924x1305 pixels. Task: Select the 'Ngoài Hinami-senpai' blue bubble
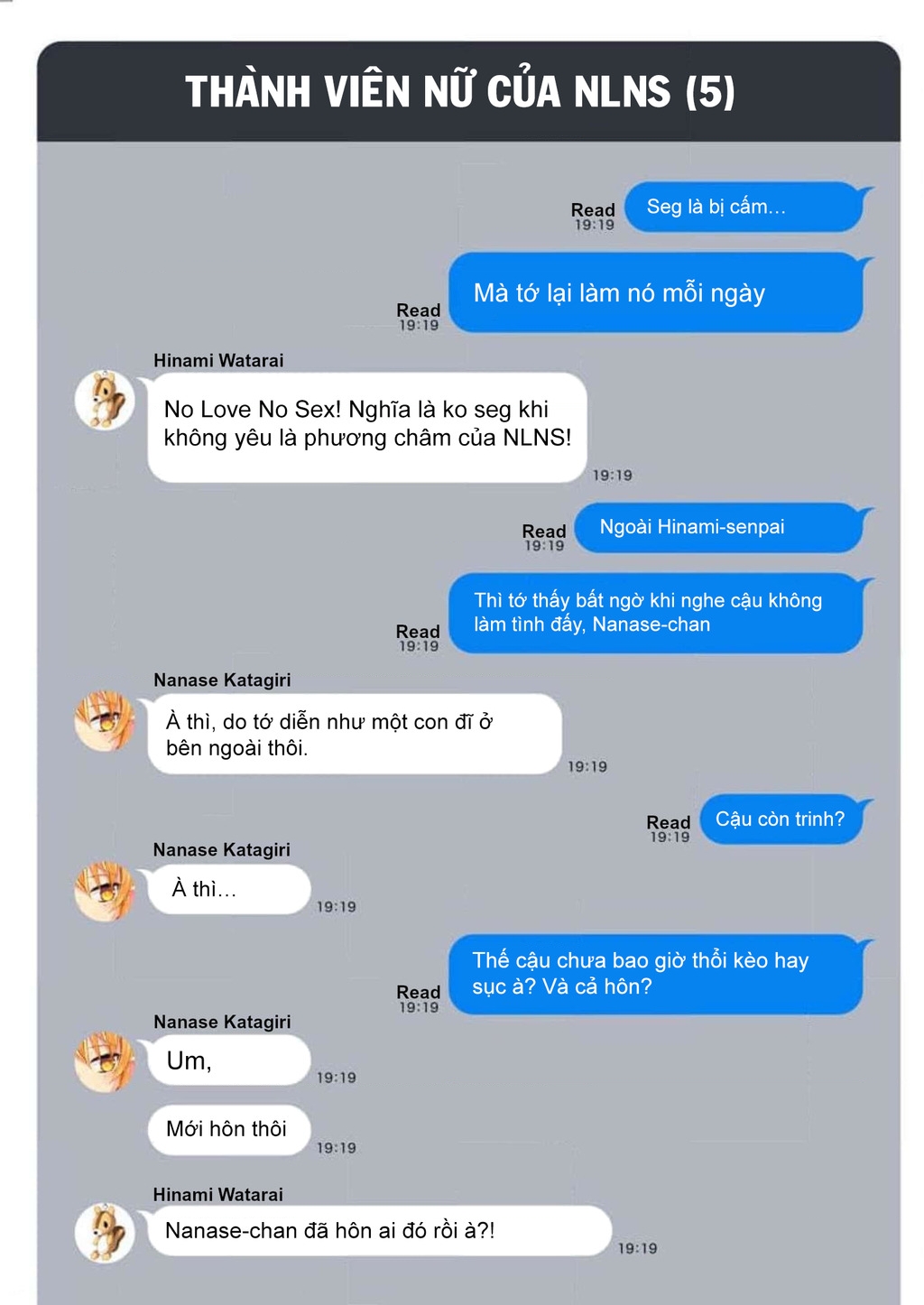(719, 527)
